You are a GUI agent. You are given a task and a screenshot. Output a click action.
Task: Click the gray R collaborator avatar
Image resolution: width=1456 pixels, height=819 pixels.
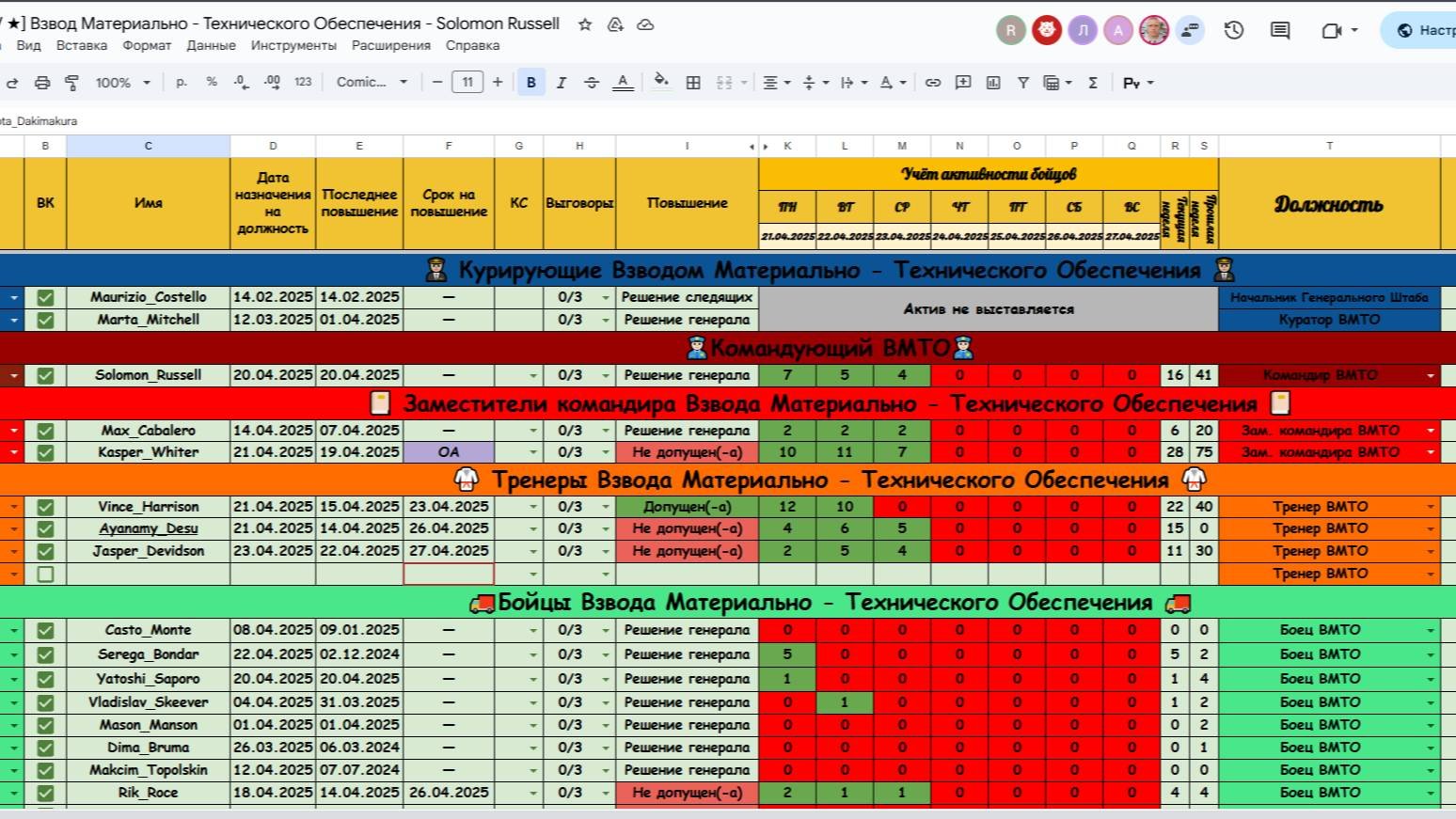coord(1011,30)
